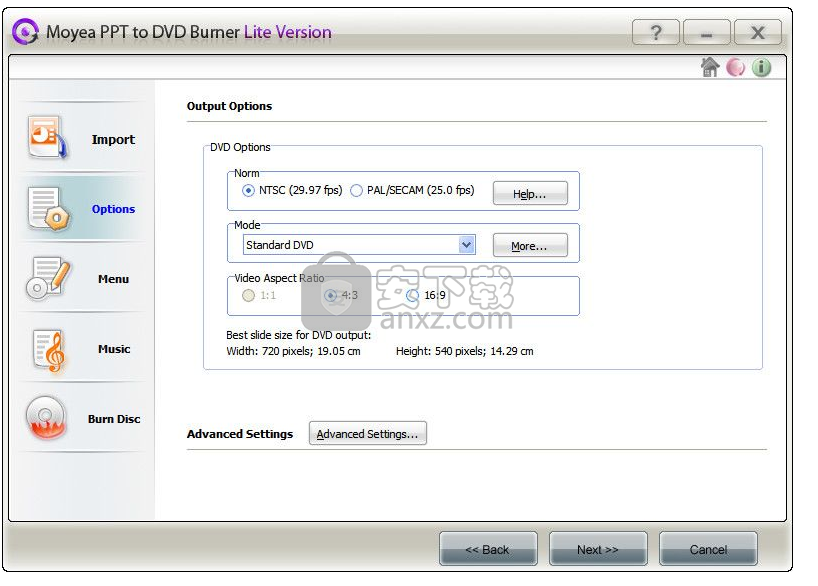Go to the Import tab label
This screenshot has width=818, height=586.
click(x=113, y=139)
